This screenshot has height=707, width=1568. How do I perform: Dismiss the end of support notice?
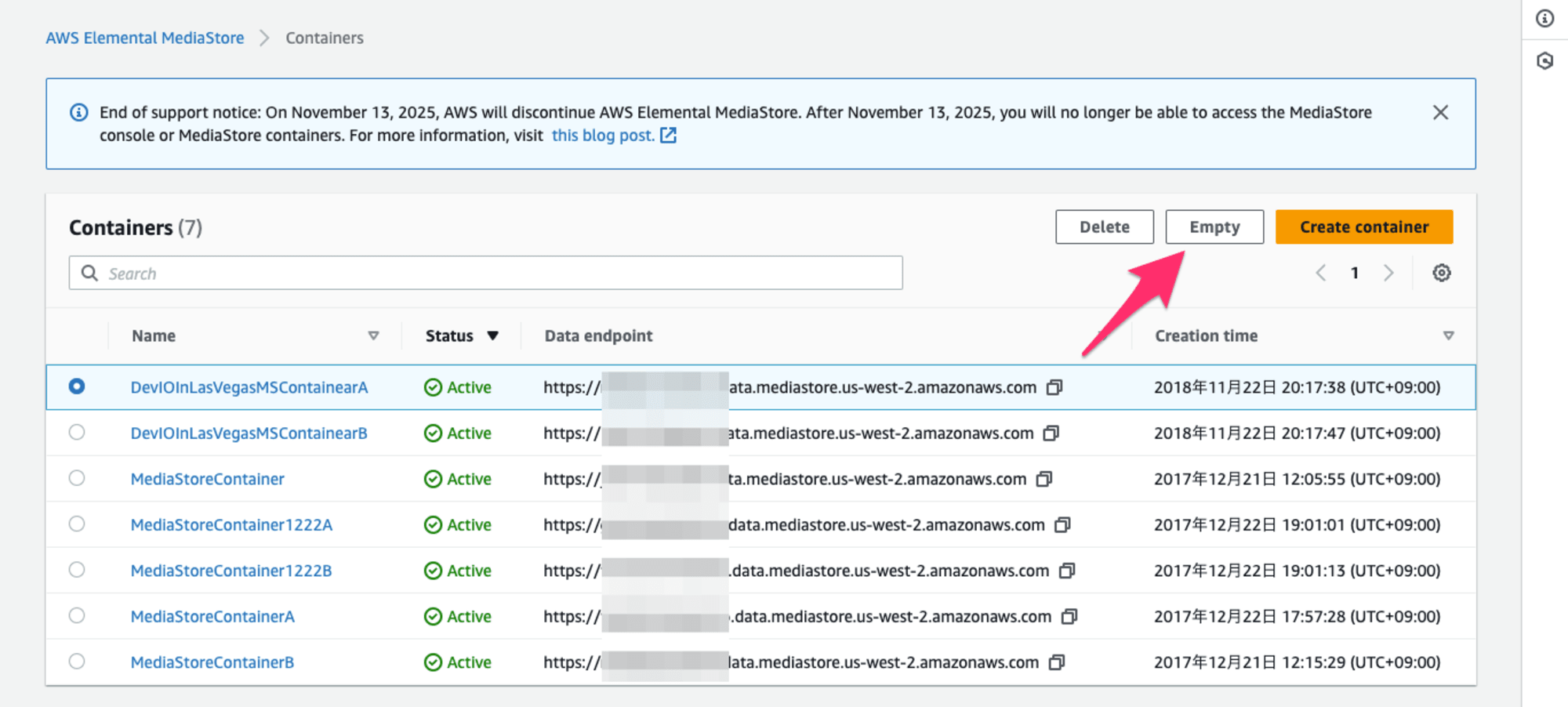point(1440,112)
